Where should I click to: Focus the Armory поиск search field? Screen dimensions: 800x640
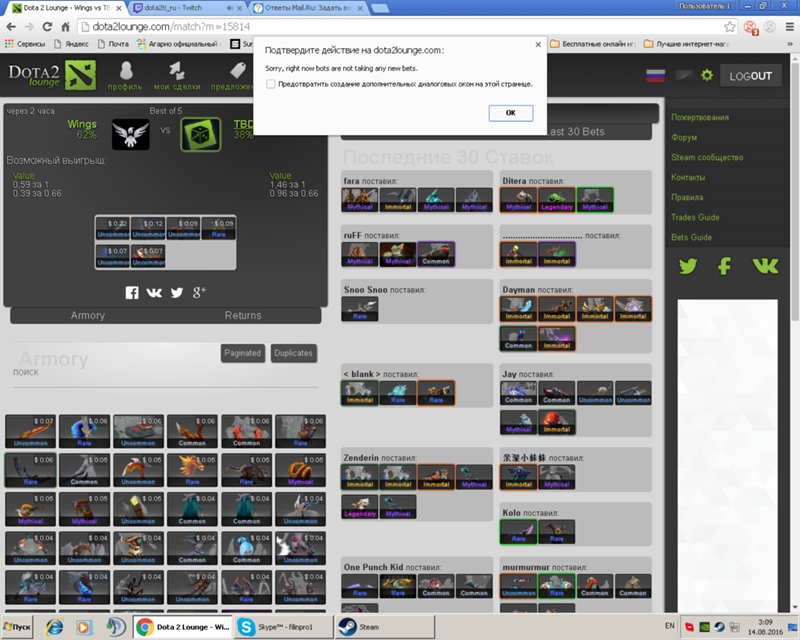click(165, 378)
